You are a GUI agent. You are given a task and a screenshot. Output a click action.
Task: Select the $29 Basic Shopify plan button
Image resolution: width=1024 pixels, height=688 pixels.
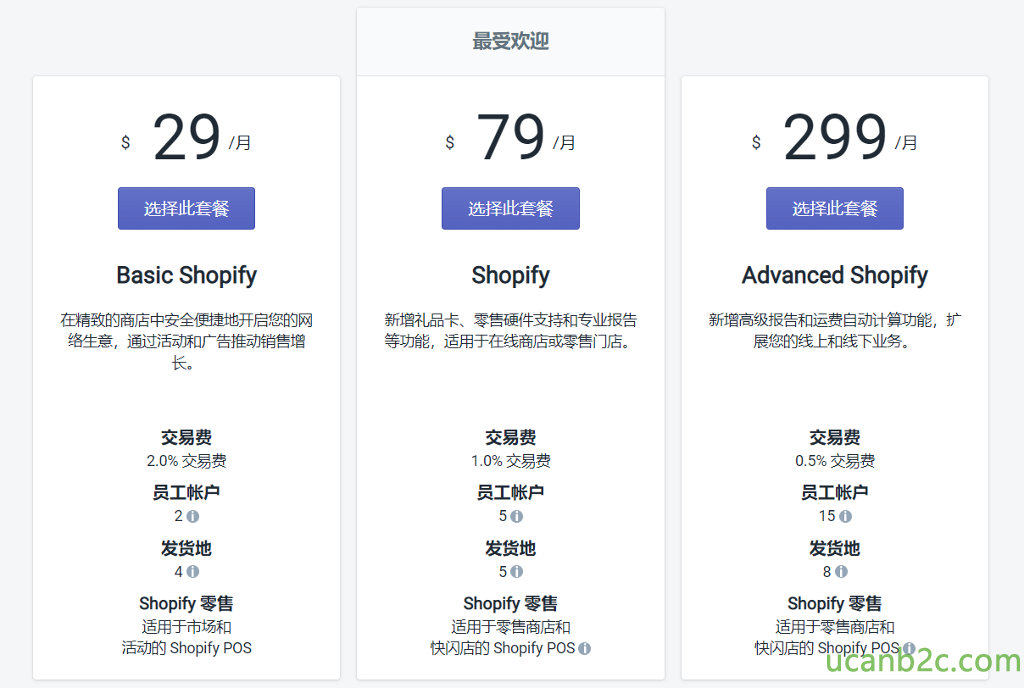[x=186, y=208]
